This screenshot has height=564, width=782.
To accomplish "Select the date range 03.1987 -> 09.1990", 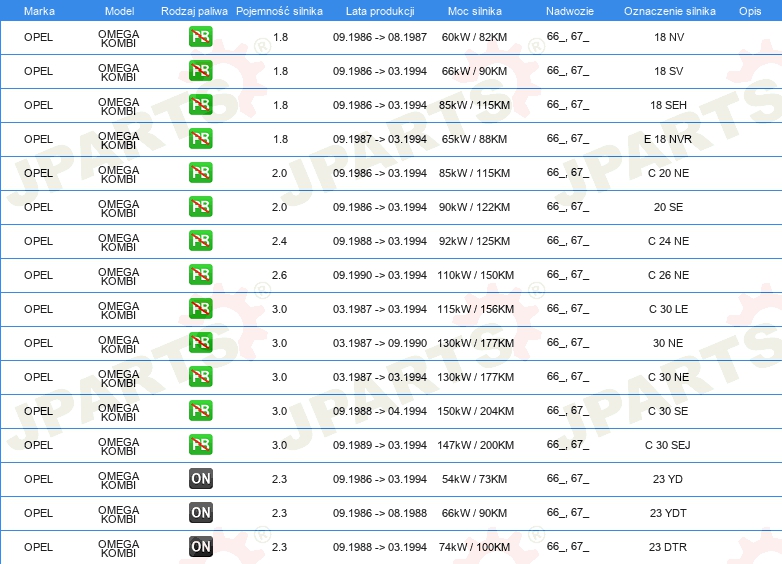I will [380, 343].
